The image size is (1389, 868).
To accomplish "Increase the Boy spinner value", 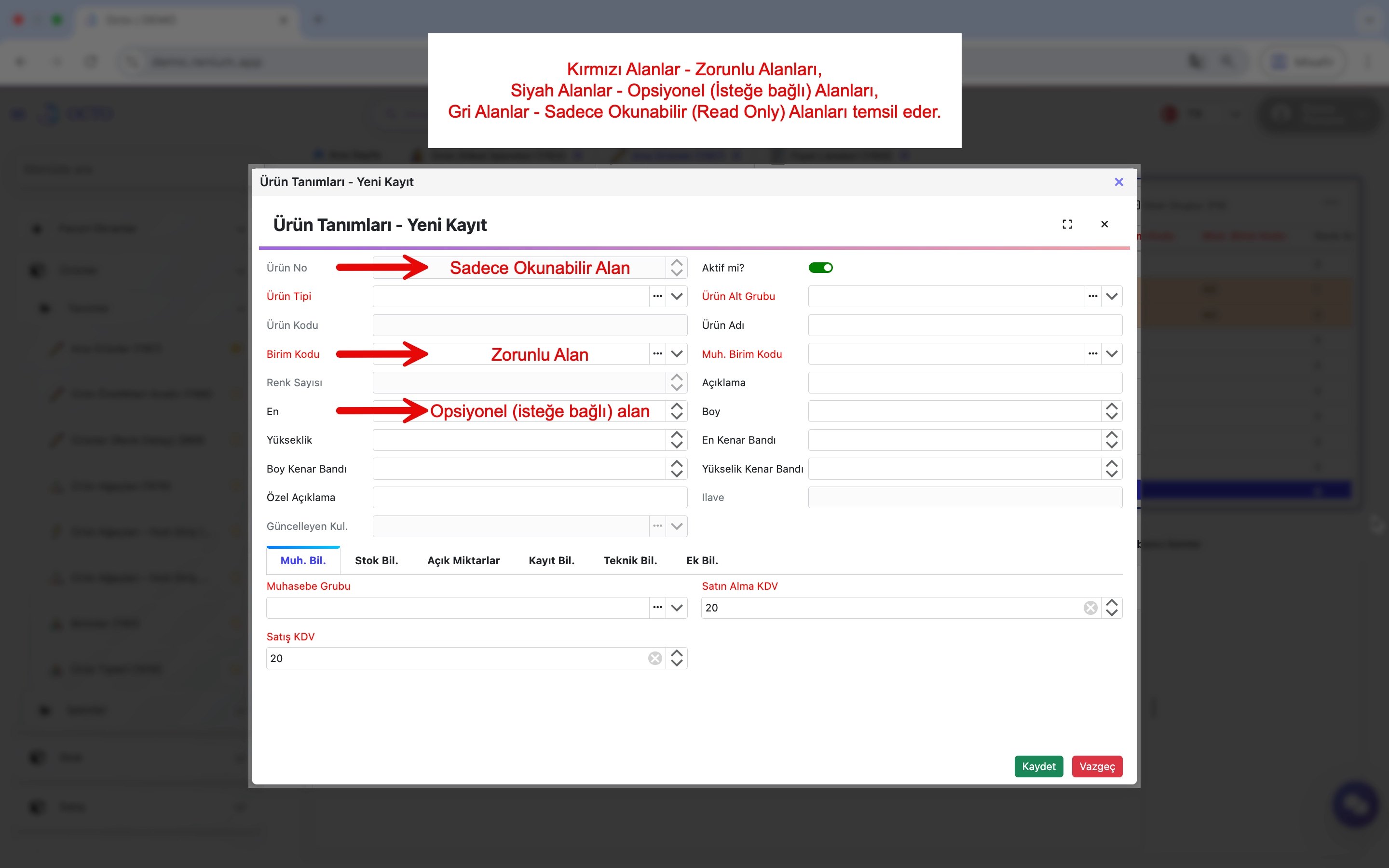I will click(1112, 407).
